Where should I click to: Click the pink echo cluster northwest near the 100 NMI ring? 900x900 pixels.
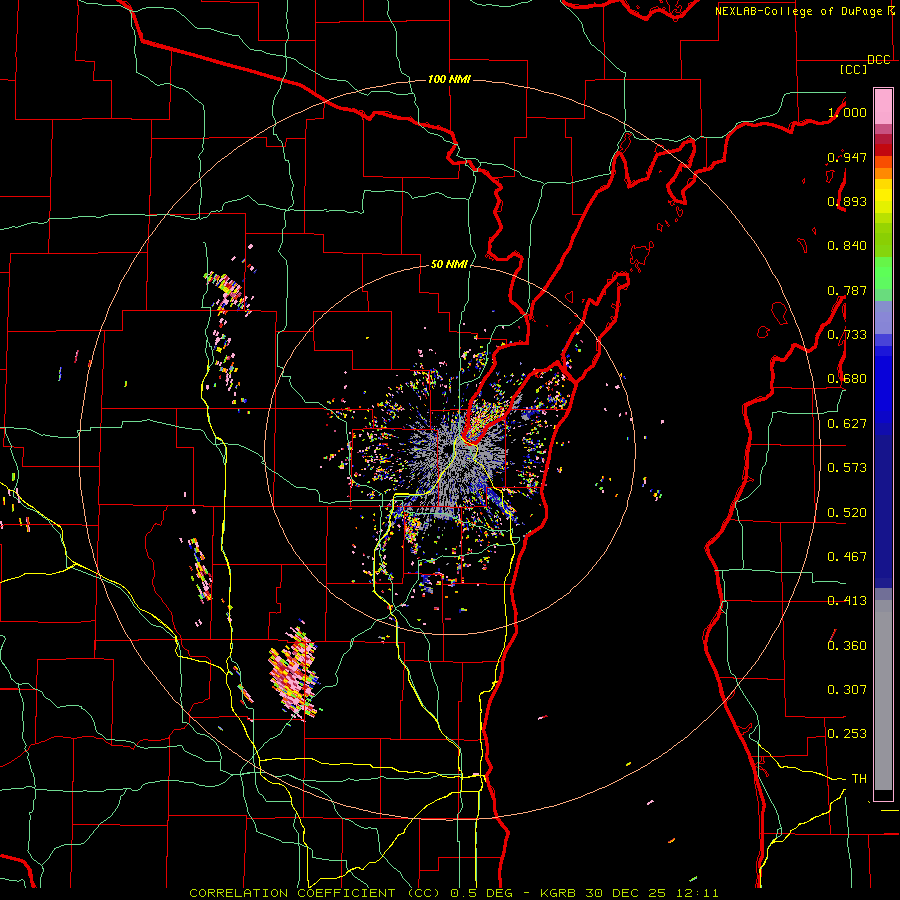[228, 290]
